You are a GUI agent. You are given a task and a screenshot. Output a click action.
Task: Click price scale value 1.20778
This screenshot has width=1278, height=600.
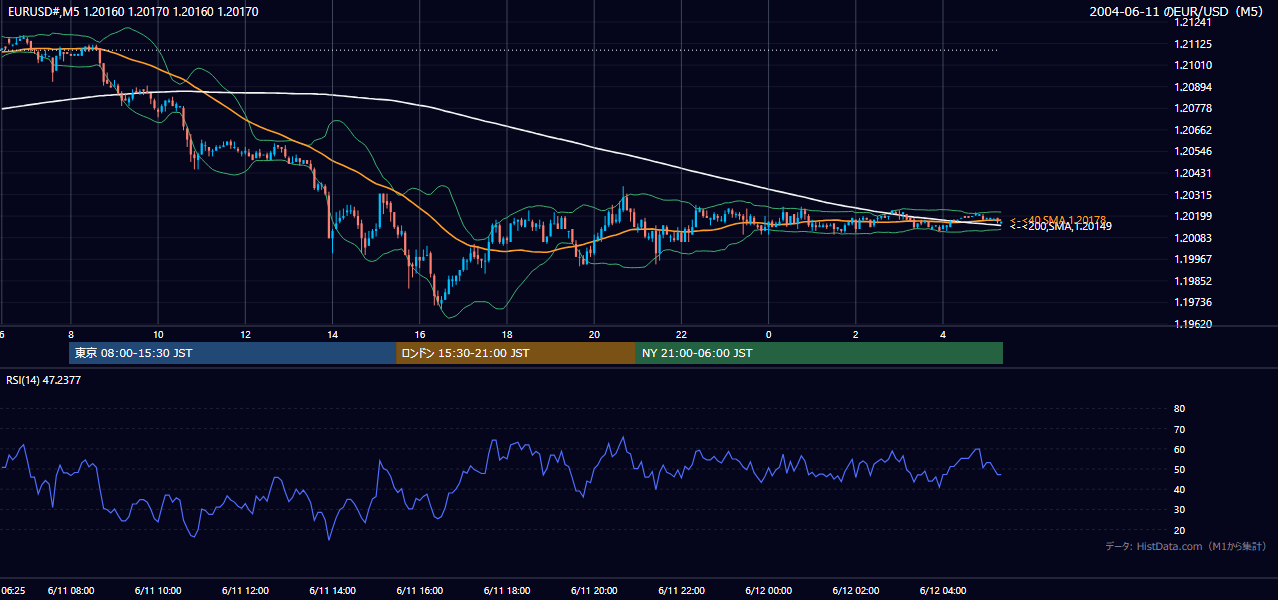pyautogui.click(x=1193, y=108)
